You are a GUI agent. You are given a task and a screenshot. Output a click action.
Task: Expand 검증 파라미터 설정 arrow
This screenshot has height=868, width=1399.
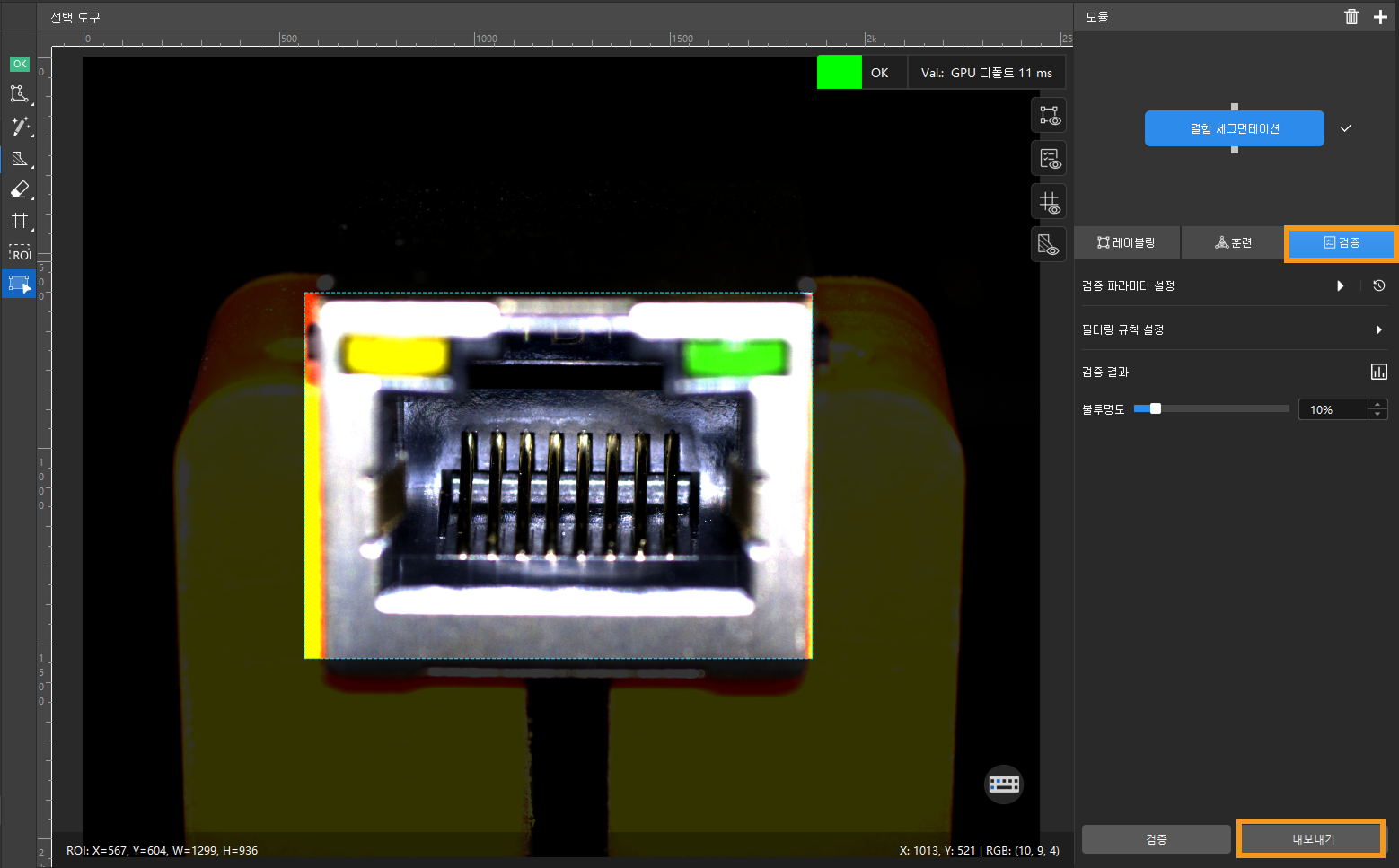pyautogui.click(x=1340, y=285)
